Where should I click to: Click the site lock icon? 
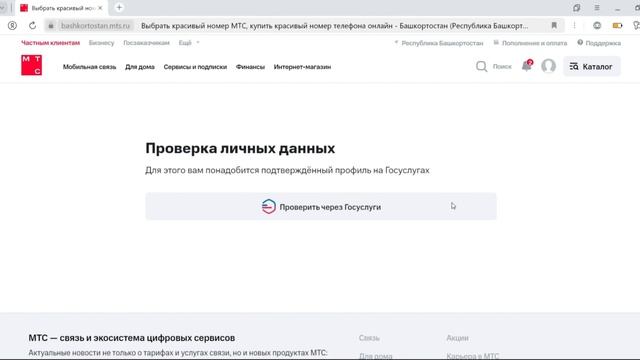[51, 26]
